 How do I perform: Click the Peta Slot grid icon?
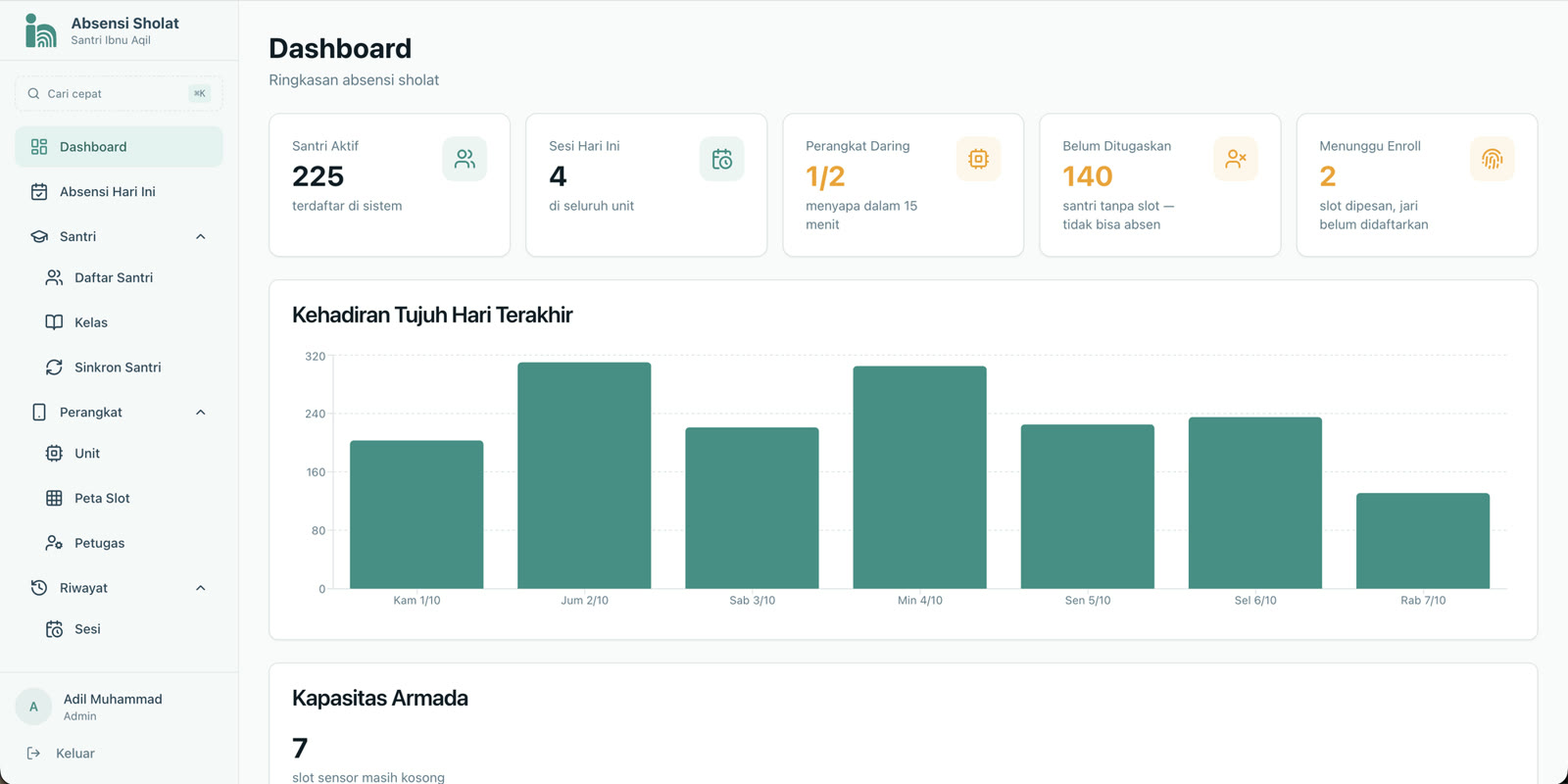[x=54, y=498]
